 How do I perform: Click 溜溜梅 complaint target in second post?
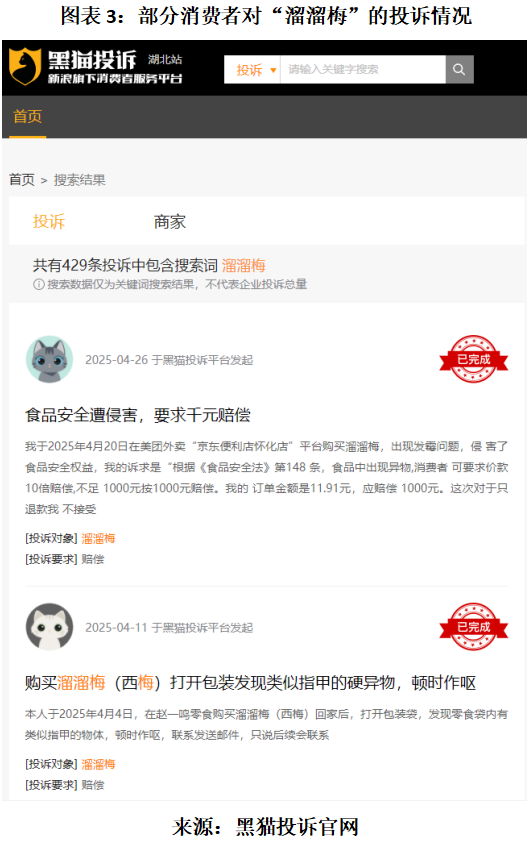pyautogui.click(x=98, y=764)
